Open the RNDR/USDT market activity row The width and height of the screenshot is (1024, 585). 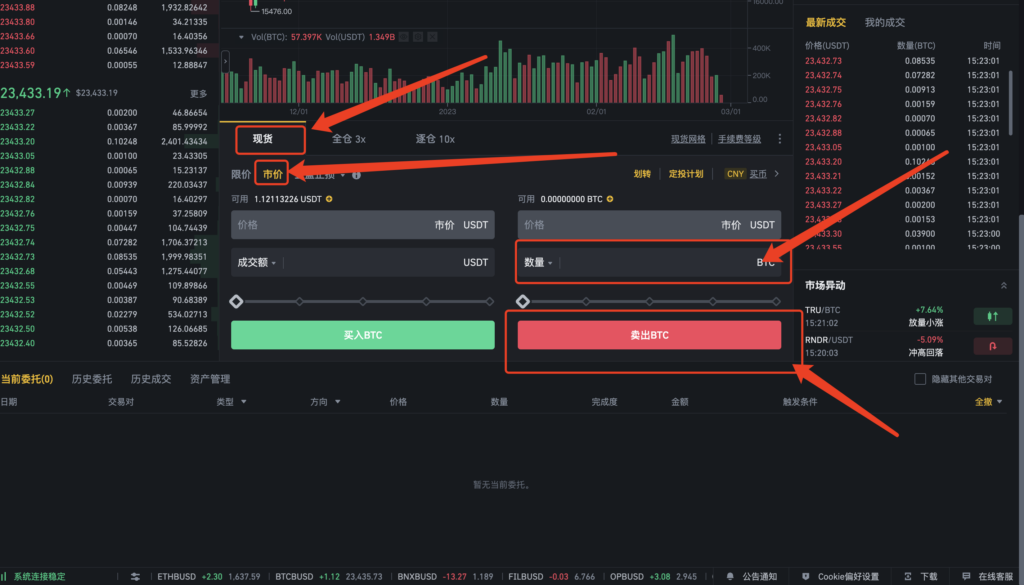point(908,346)
